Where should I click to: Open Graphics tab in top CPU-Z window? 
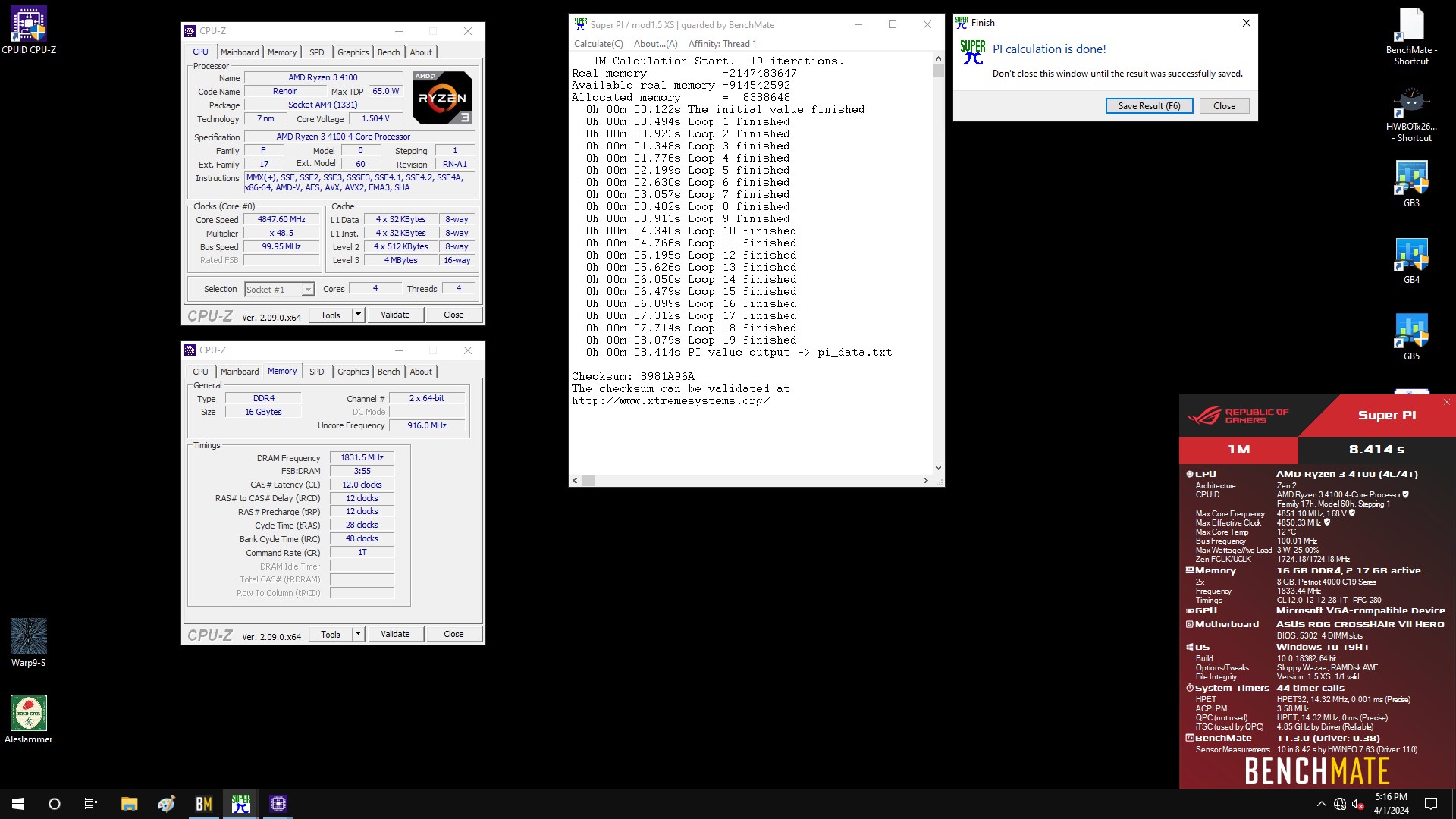[x=353, y=52]
